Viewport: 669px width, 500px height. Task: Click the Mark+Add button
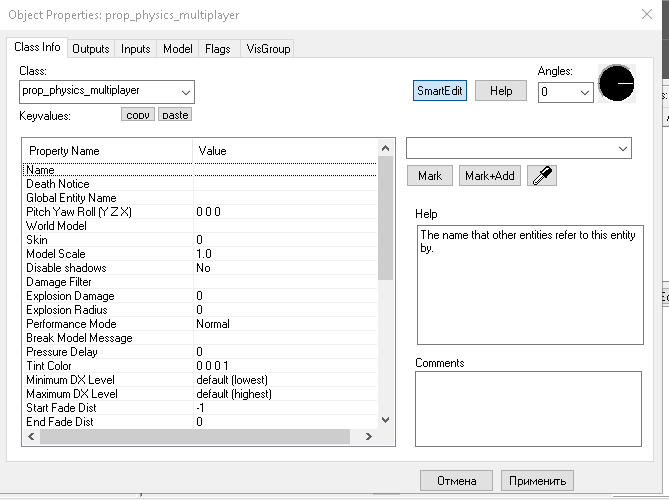pos(490,175)
